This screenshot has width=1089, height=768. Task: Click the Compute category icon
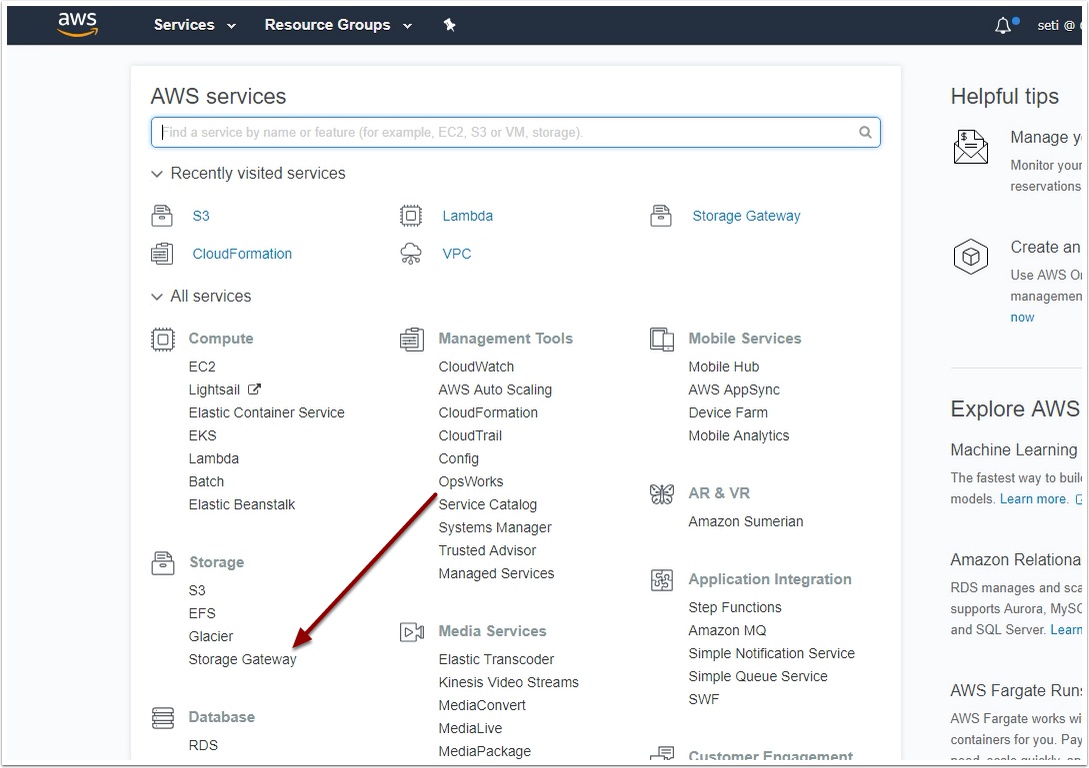(163, 339)
